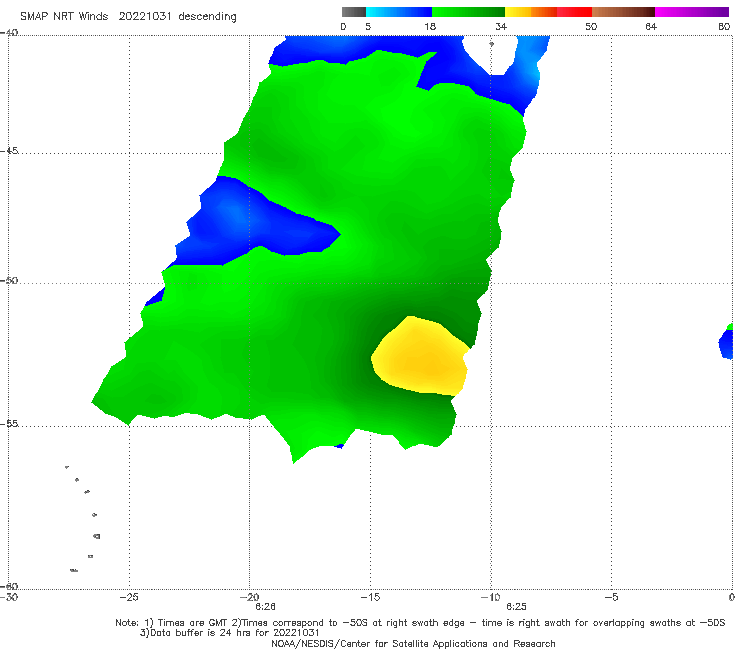The height and width of the screenshot is (650, 740).
Task: Click the yellow high-wind region on the map
Action: click(x=420, y=356)
